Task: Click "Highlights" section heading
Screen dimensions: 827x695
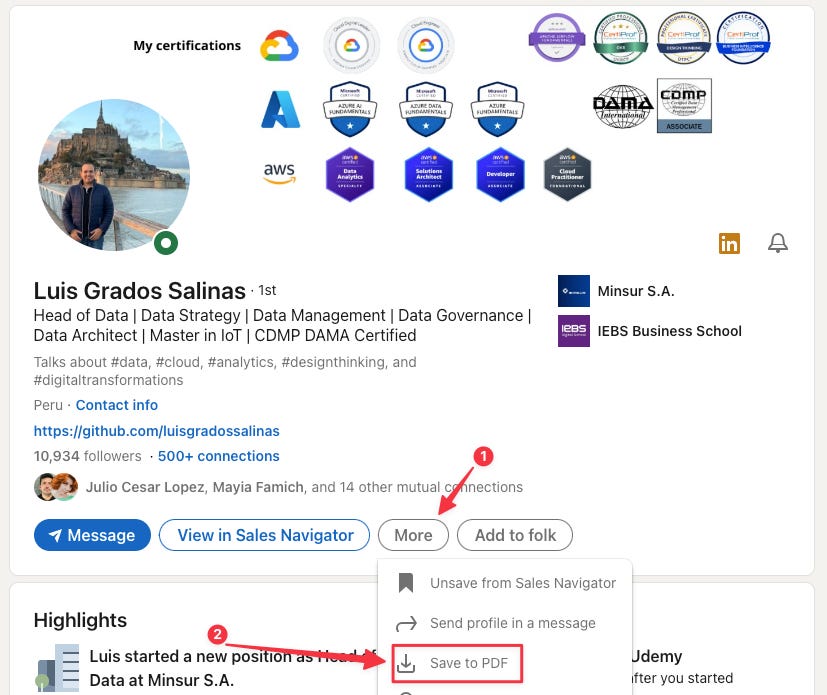Action: tap(80, 620)
